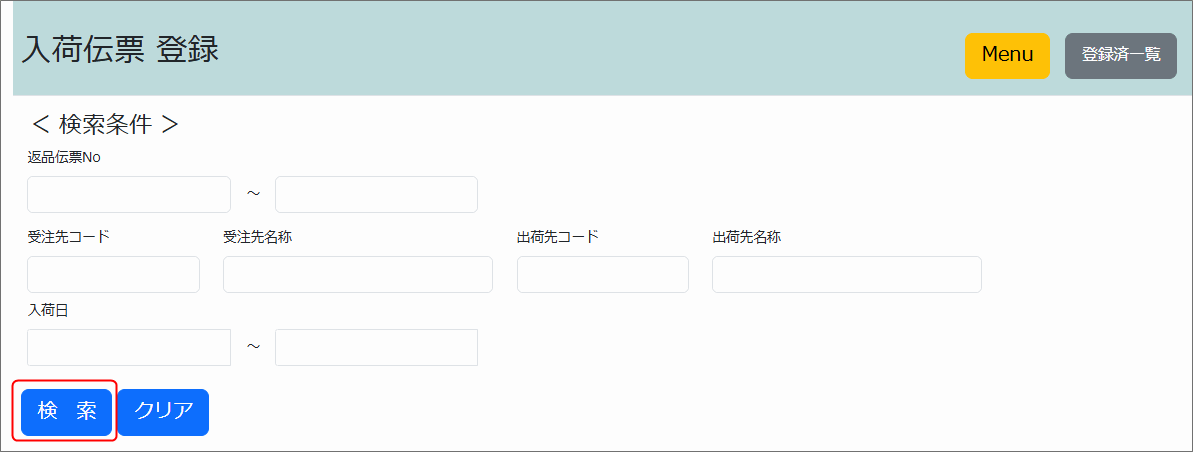The width and height of the screenshot is (1193, 452).
Task: Open the 登録済一覧 list
Action: (1121, 55)
